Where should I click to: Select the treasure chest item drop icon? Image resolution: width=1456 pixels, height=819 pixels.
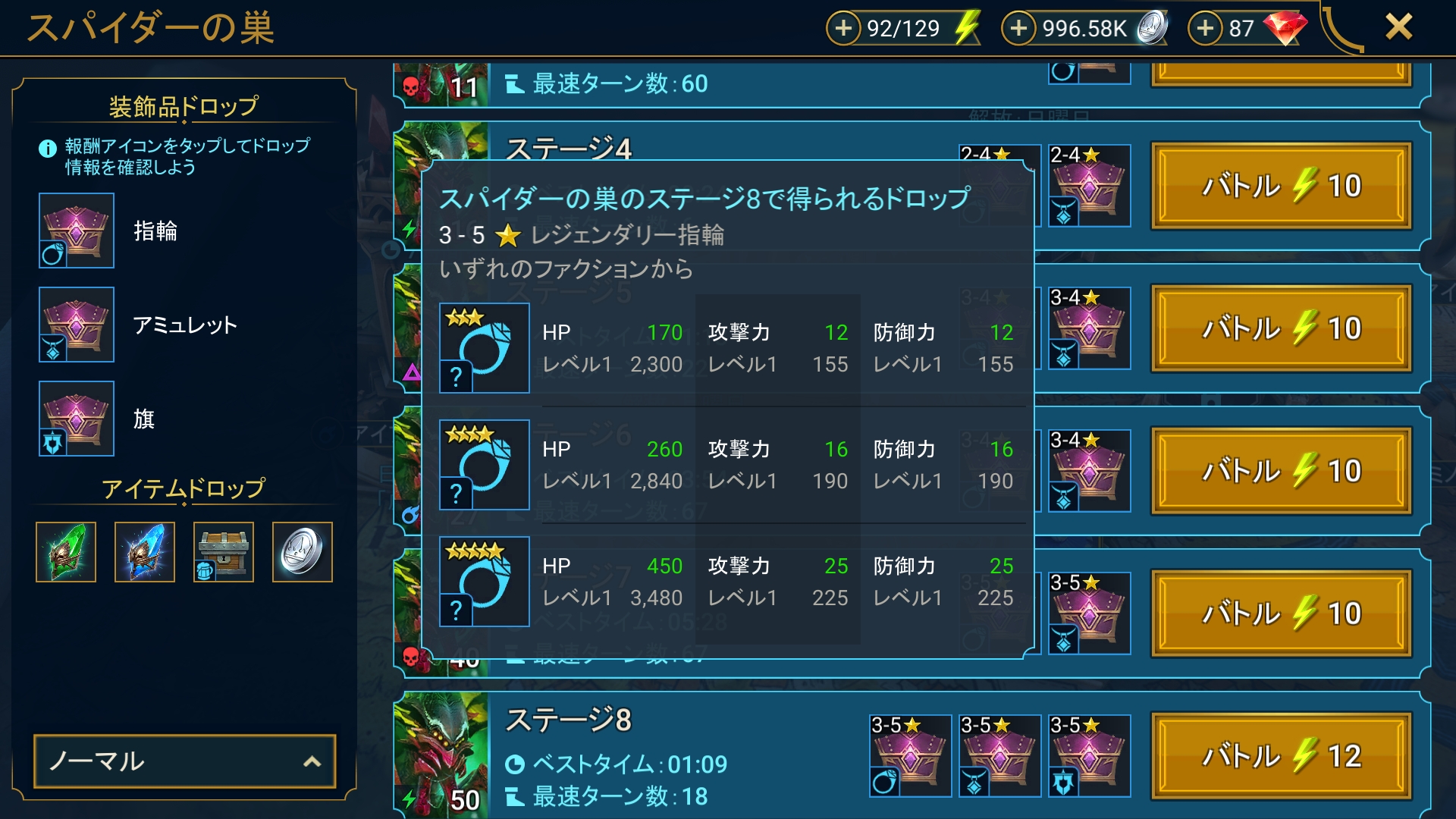pos(224,552)
